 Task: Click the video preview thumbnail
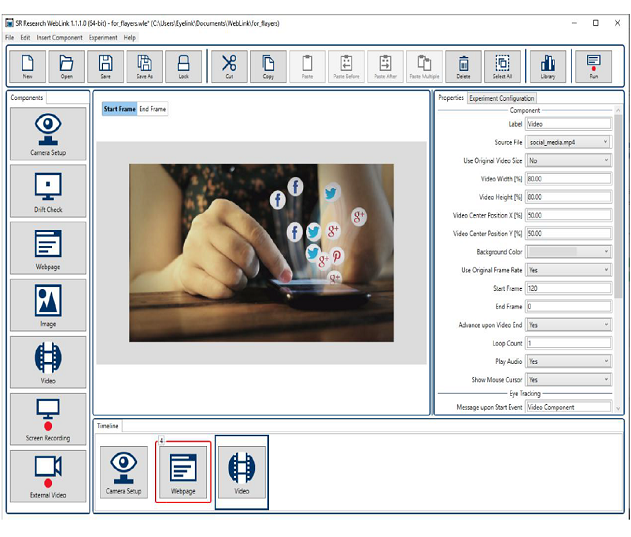pyautogui.click(x=262, y=253)
